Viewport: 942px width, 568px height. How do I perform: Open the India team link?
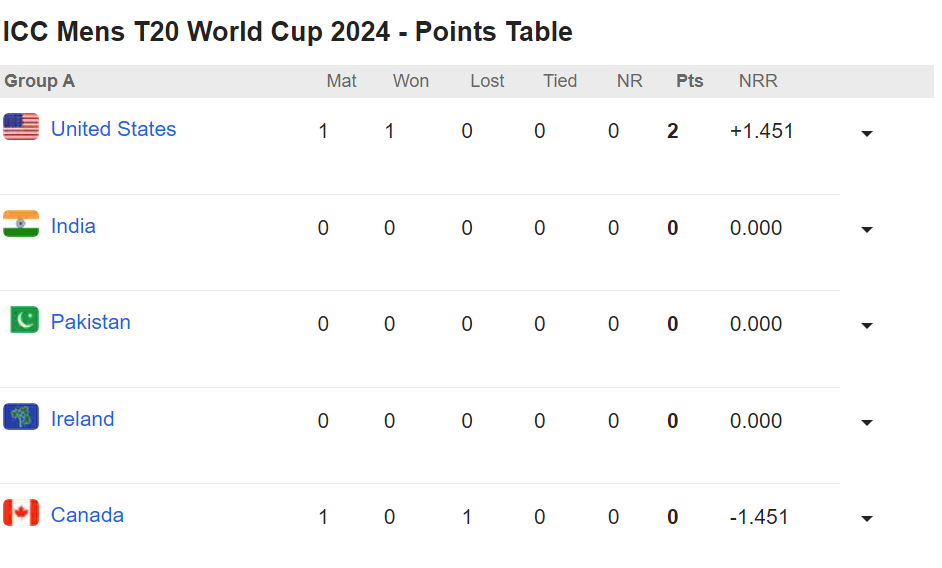point(73,226)
